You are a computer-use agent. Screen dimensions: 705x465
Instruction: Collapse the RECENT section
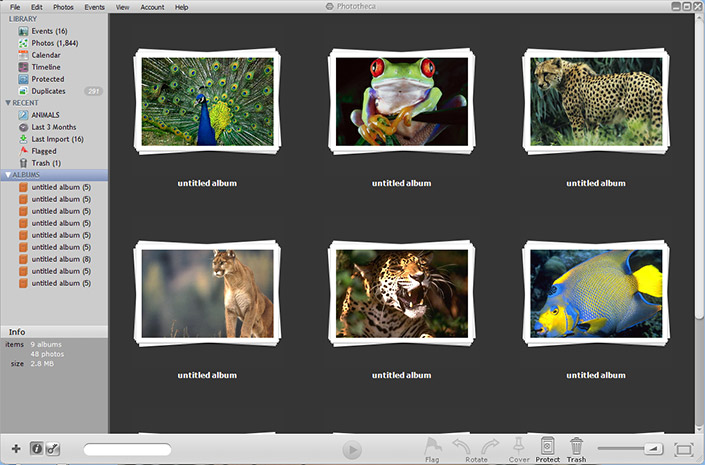point(8,103)
